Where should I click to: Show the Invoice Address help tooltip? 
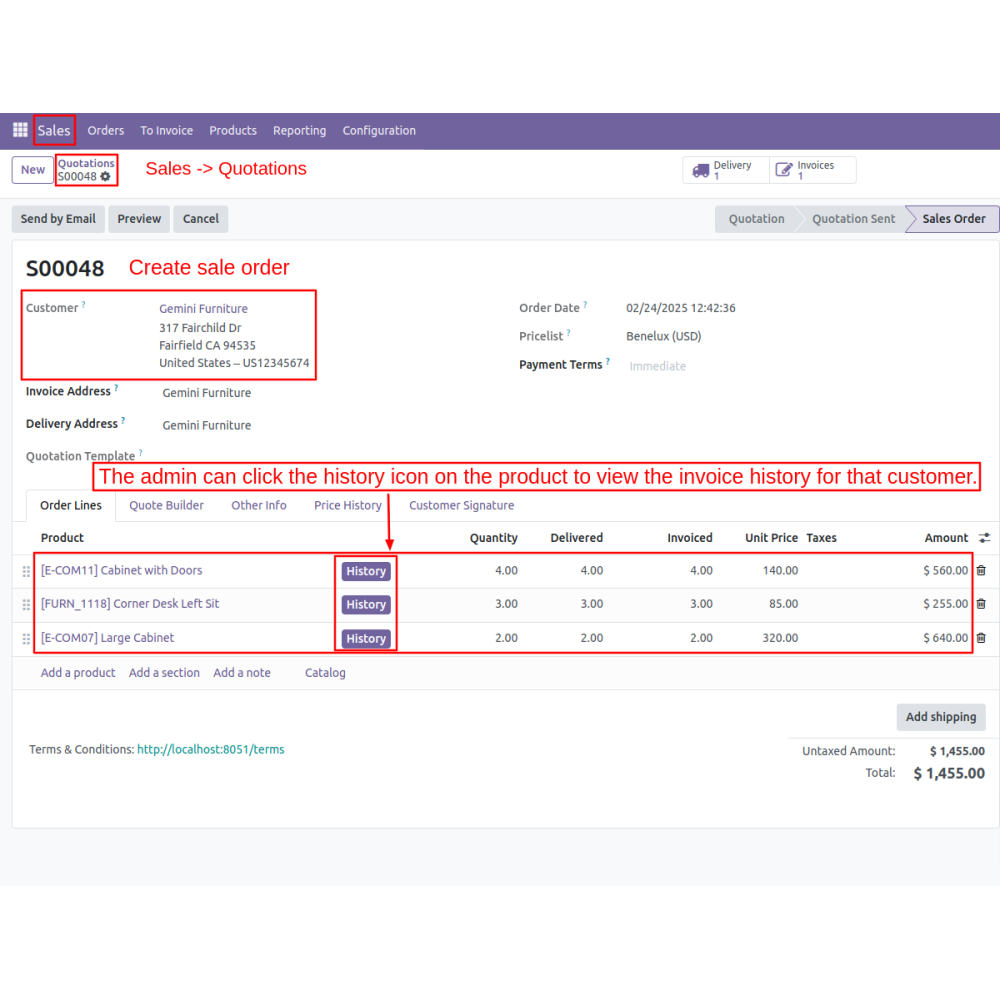coord(116,388)
